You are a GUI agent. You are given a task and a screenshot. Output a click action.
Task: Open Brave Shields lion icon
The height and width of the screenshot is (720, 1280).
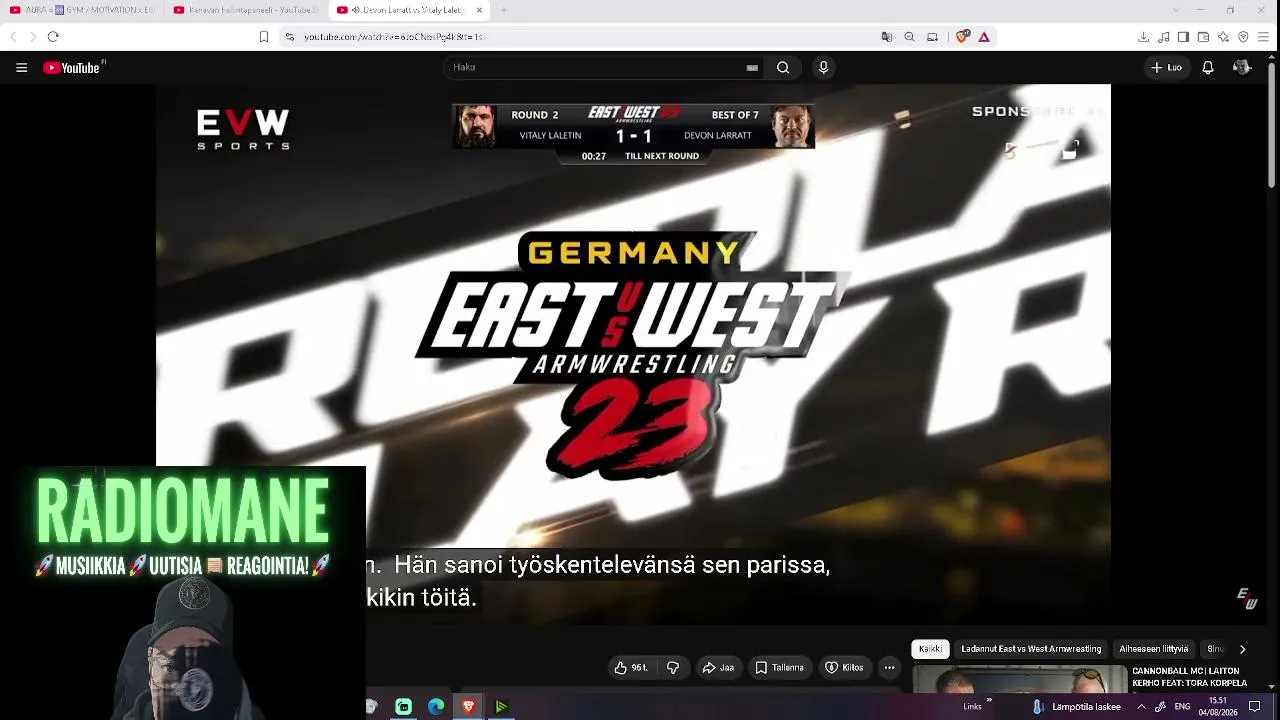tap(962, 37)
